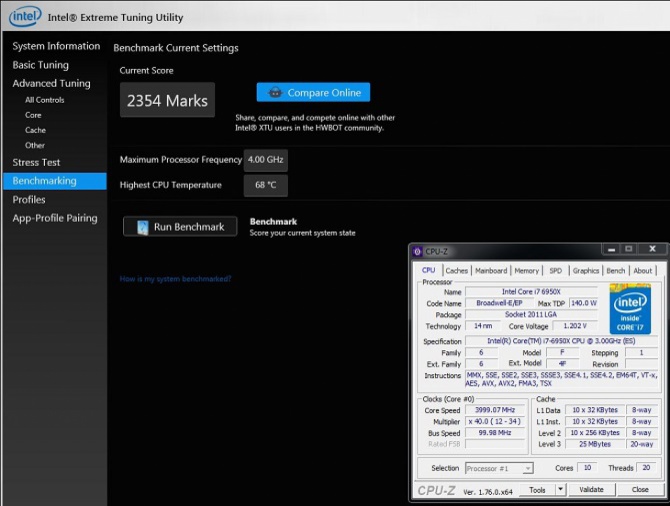Expand the Tools dropdown arrow in CPU-Z
Viewport: 670px width, 506px height.
560,490
